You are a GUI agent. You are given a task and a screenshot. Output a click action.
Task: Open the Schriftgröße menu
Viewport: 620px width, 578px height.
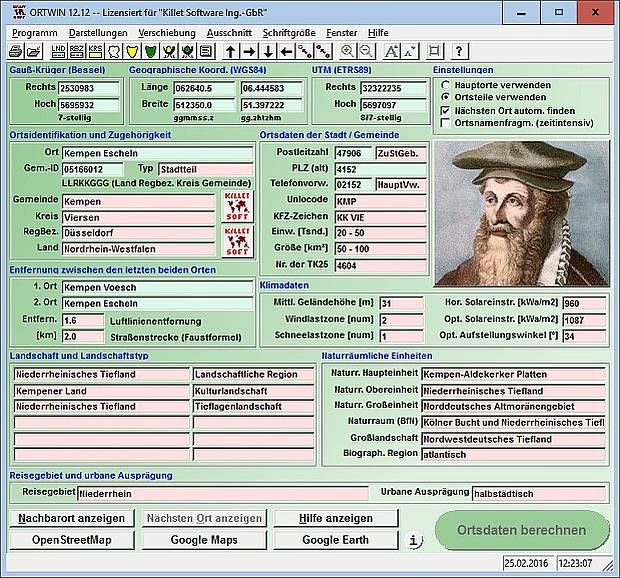(x=289, y=33)
